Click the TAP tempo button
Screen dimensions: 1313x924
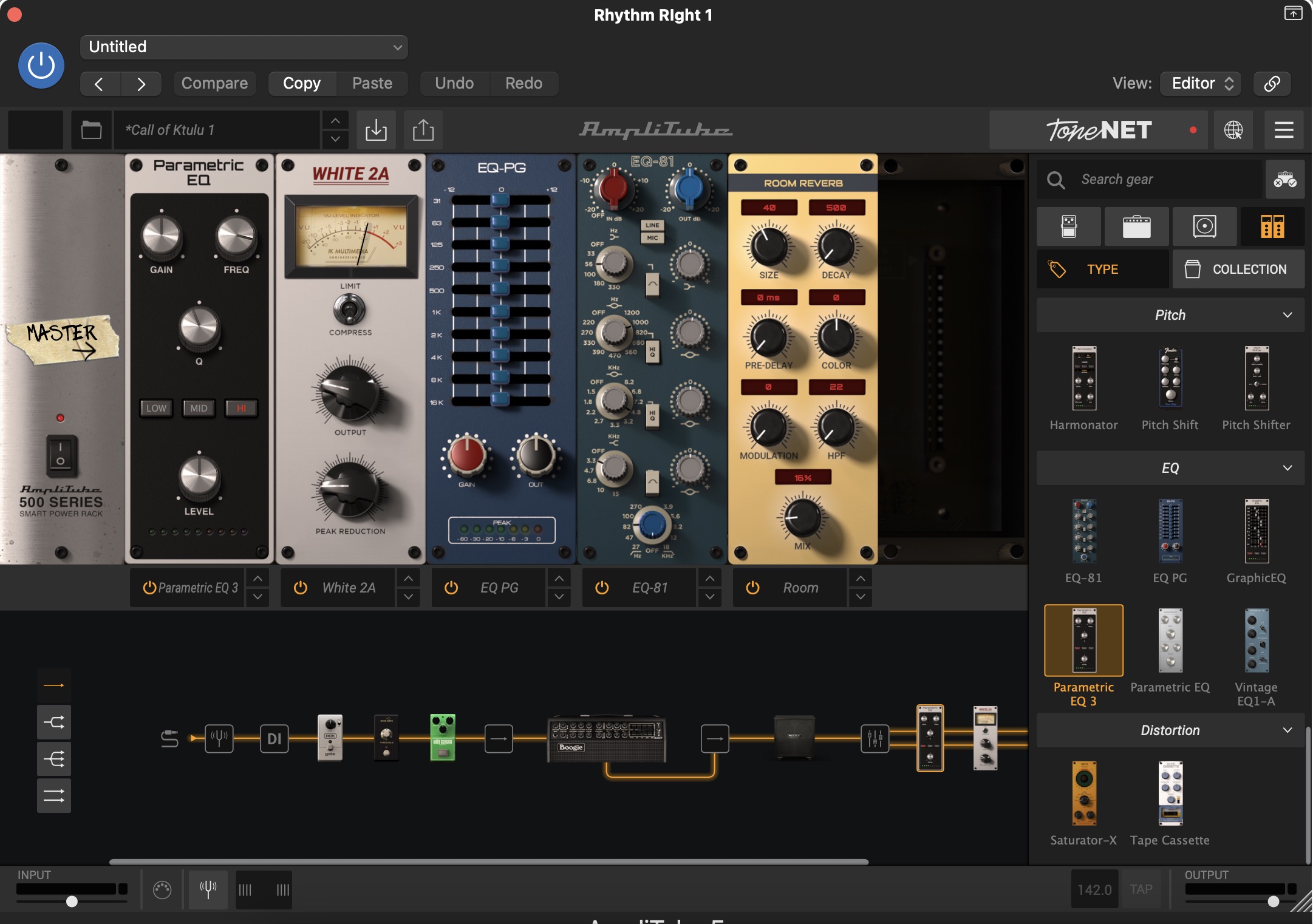(1141, 889)
